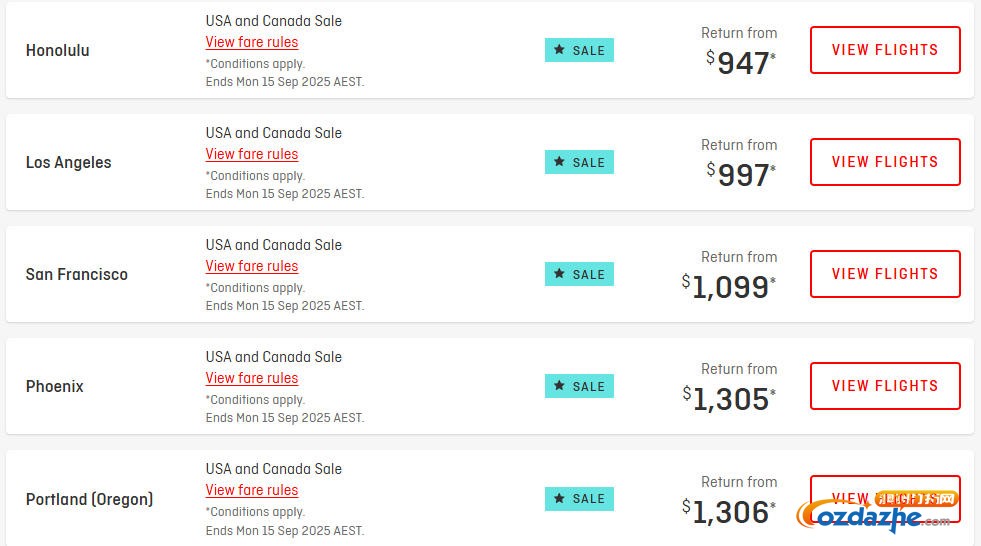View flights to Honolulu
Image resolution: width=981 pixels, height=546 pixels.
[884, 50]
